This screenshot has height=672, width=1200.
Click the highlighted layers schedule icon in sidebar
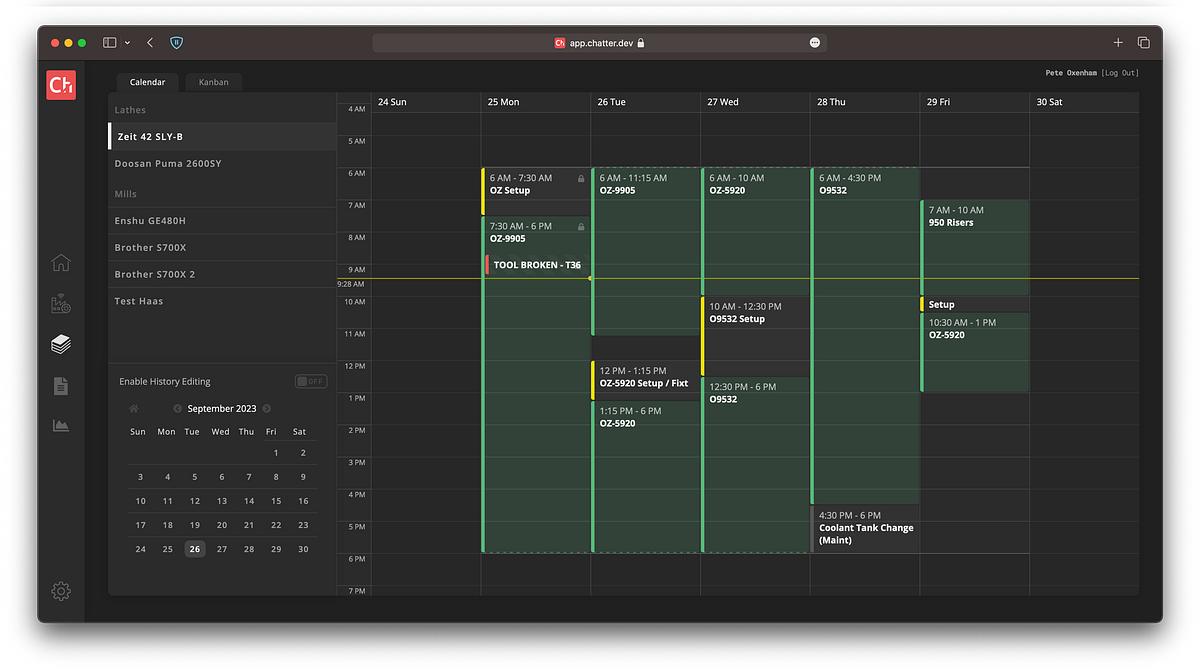click(61, 344)
